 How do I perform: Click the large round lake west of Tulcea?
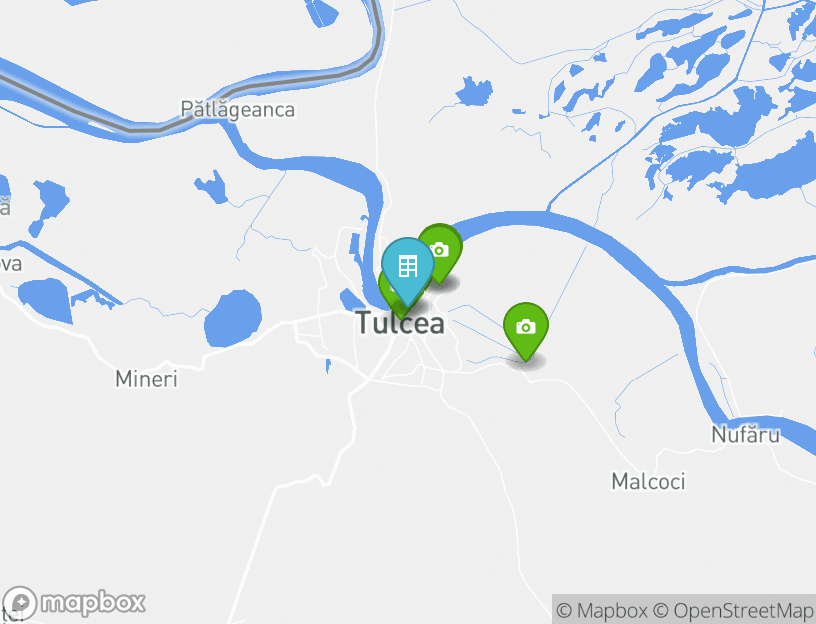(x=233, y=319)
